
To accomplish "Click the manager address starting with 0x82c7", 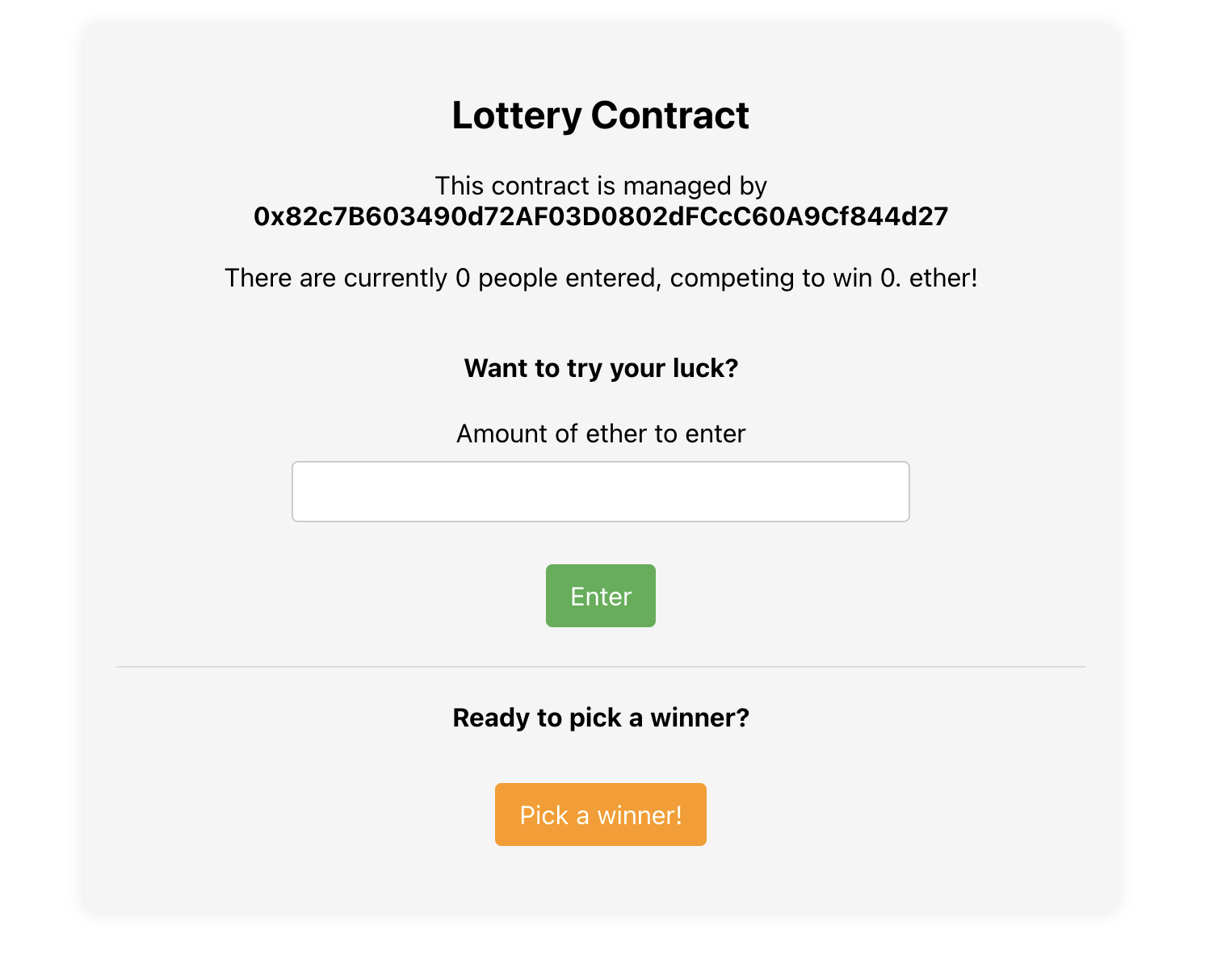I will click(600, 216).
